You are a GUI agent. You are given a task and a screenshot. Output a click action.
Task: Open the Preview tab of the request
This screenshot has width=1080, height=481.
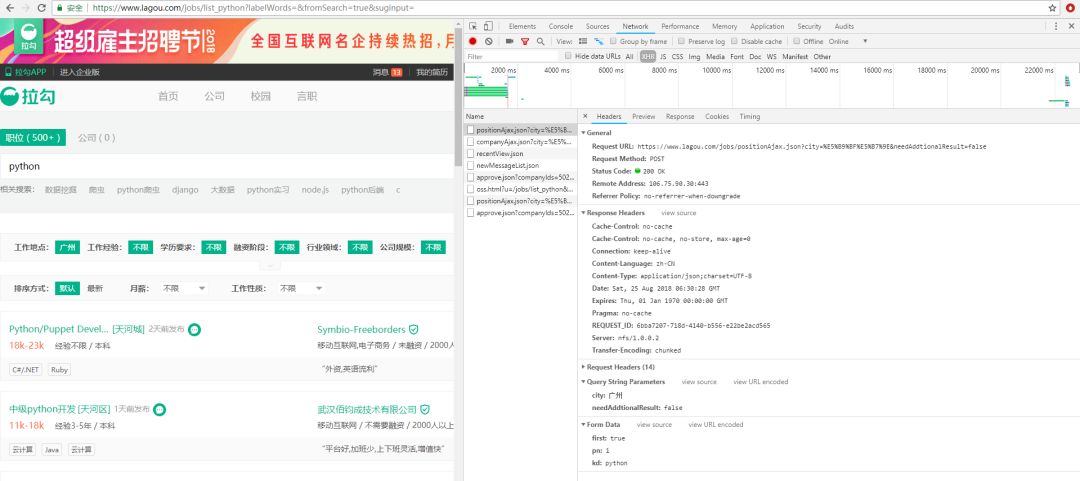coord(643,116)
